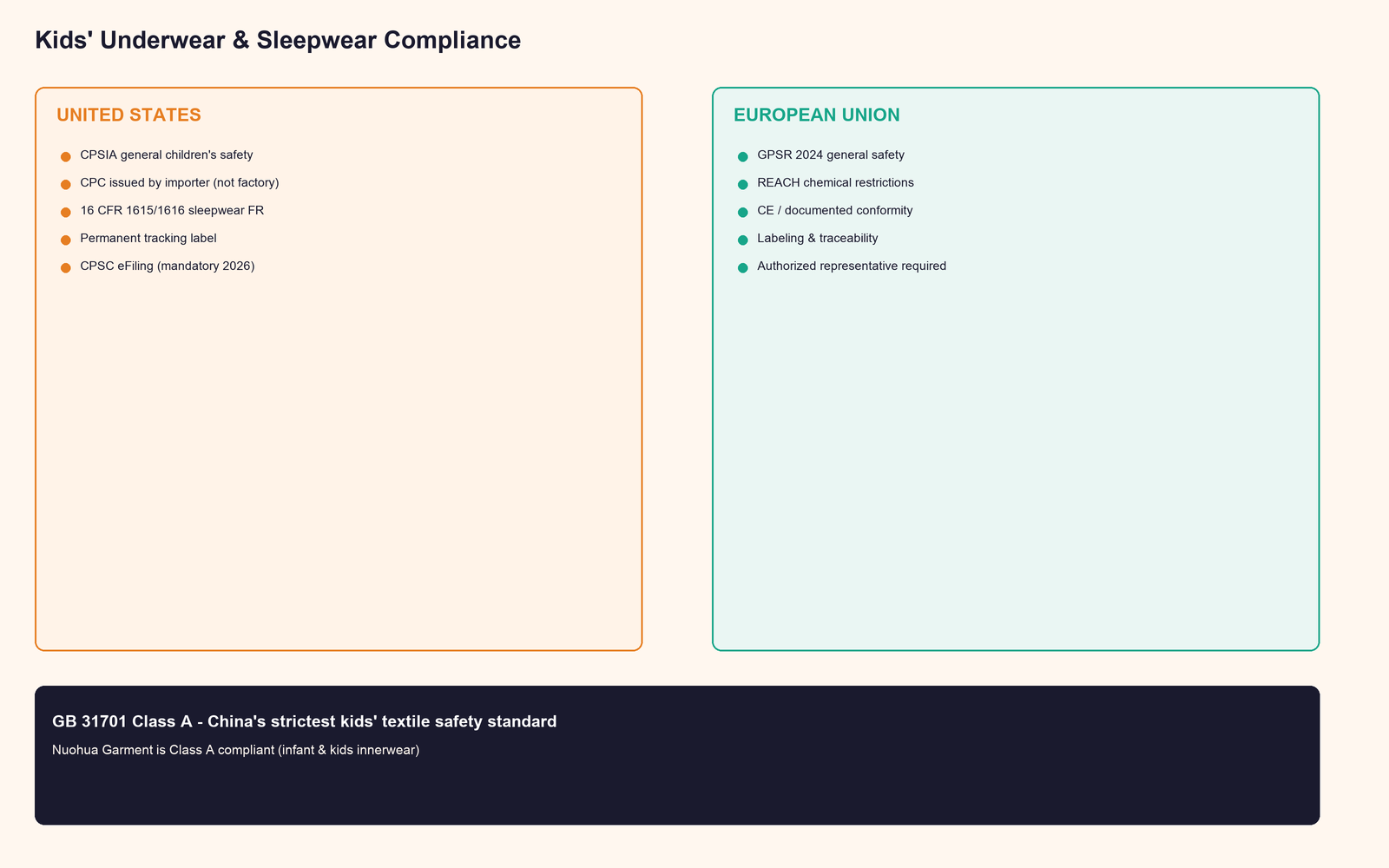Select the EUROPEAN UNION heading

pyautogui.click(x=817, y=115)
